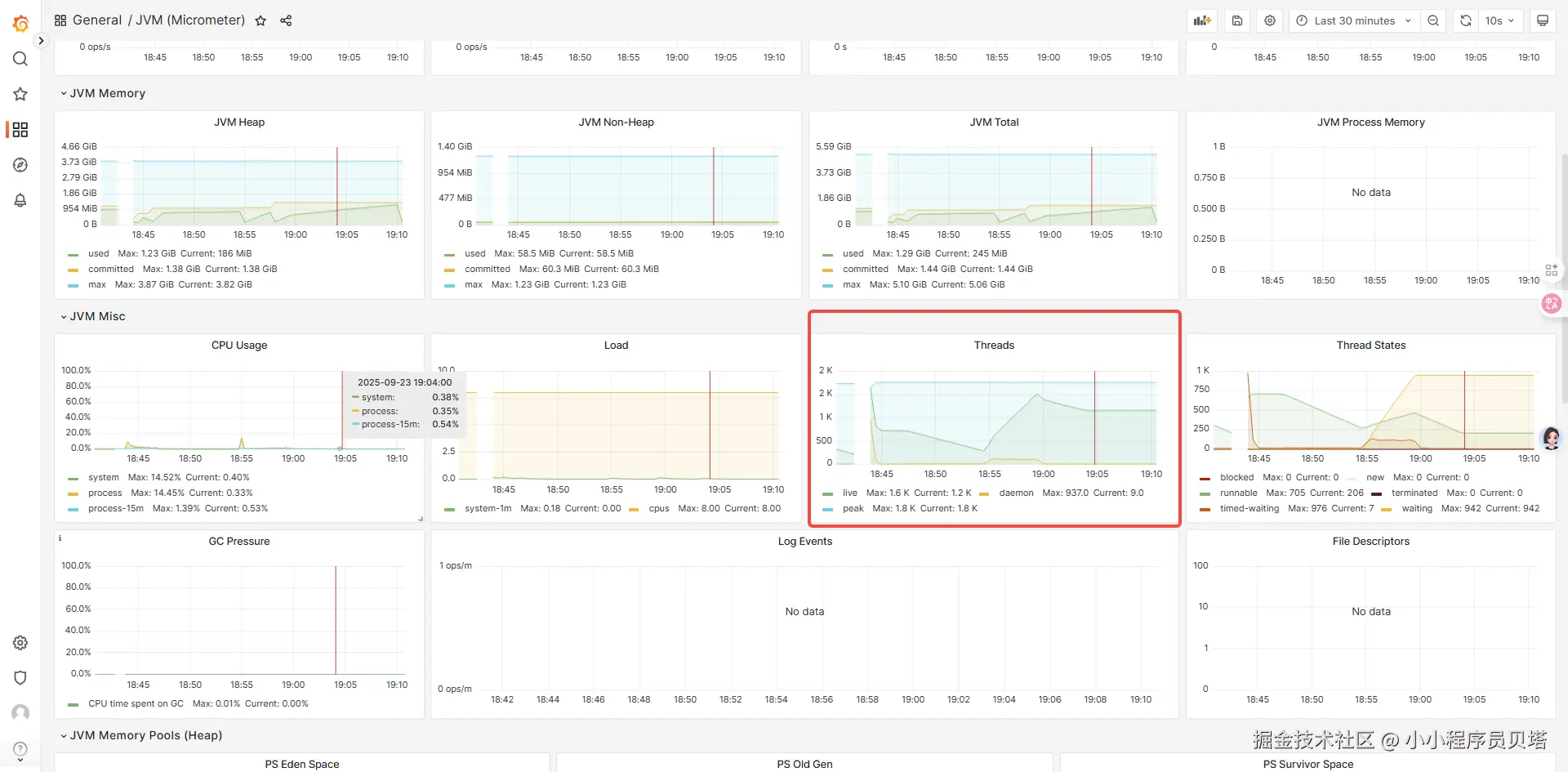Share the dashboard via share icon
Image resolution: width=1568 pixels, height=772 pixels.
pos(286,20)
